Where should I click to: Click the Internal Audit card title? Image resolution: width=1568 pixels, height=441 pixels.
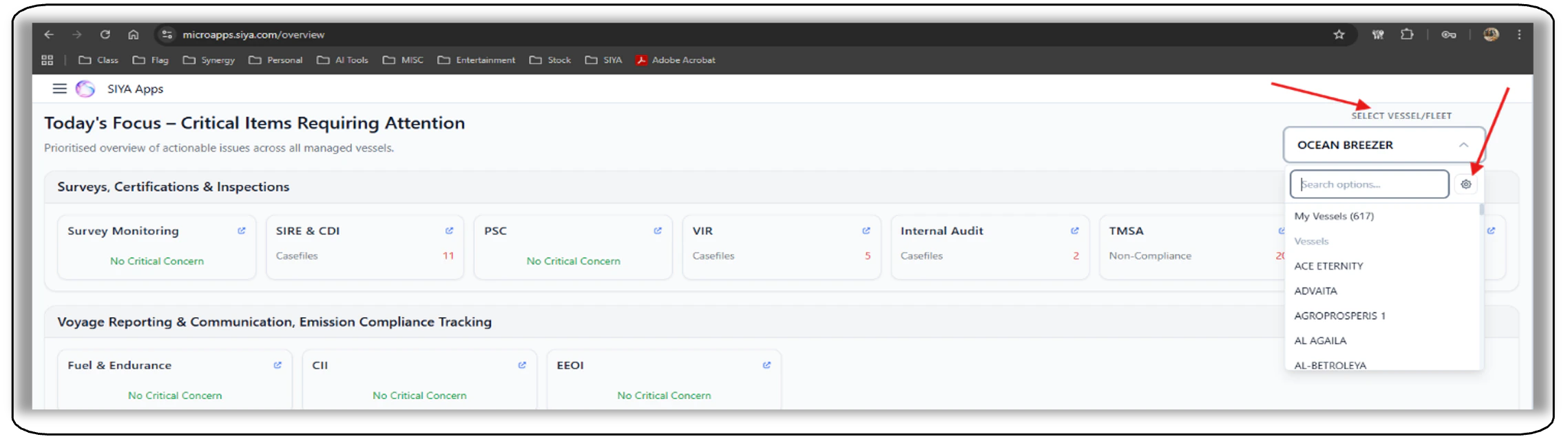(x=942, y=231)
